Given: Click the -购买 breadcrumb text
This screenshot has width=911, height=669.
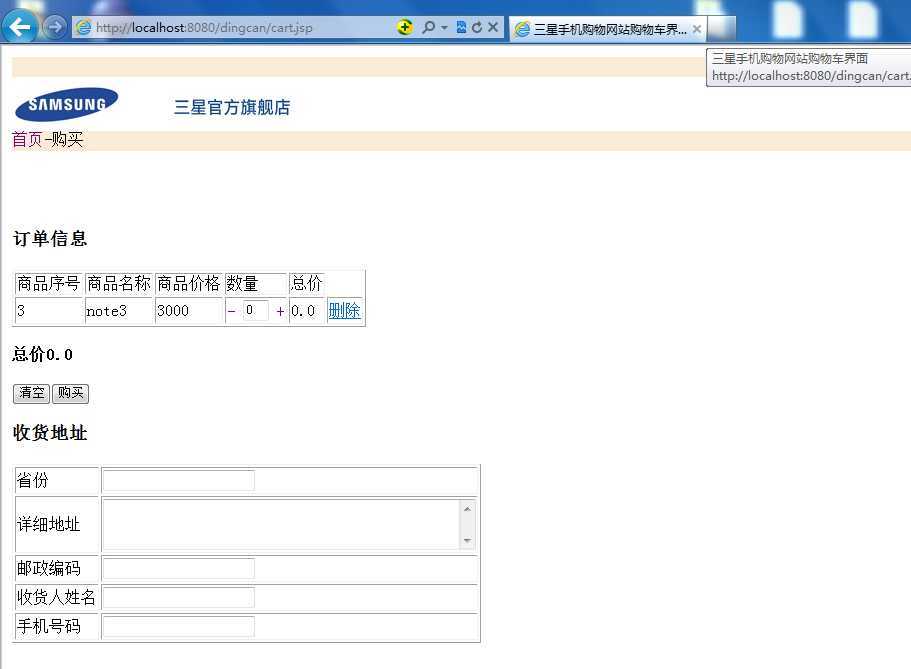Looking at the screenshot, I should [x=64, y=139].
